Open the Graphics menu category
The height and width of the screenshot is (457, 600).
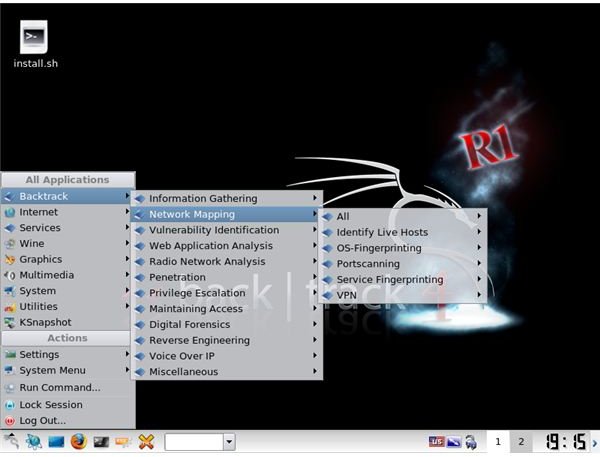tap(67, 259)
